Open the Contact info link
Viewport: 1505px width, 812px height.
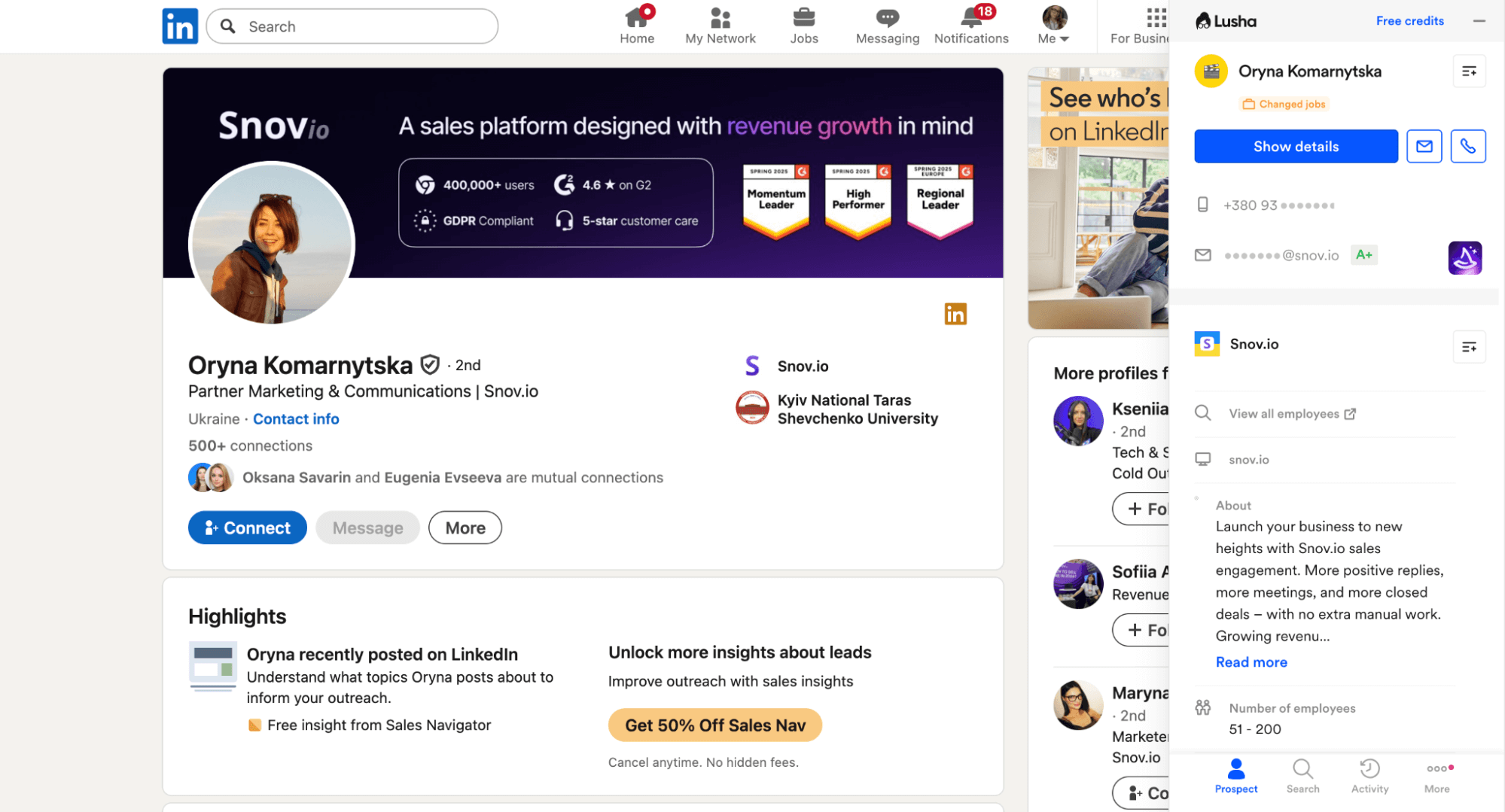[x=296, y=418]
